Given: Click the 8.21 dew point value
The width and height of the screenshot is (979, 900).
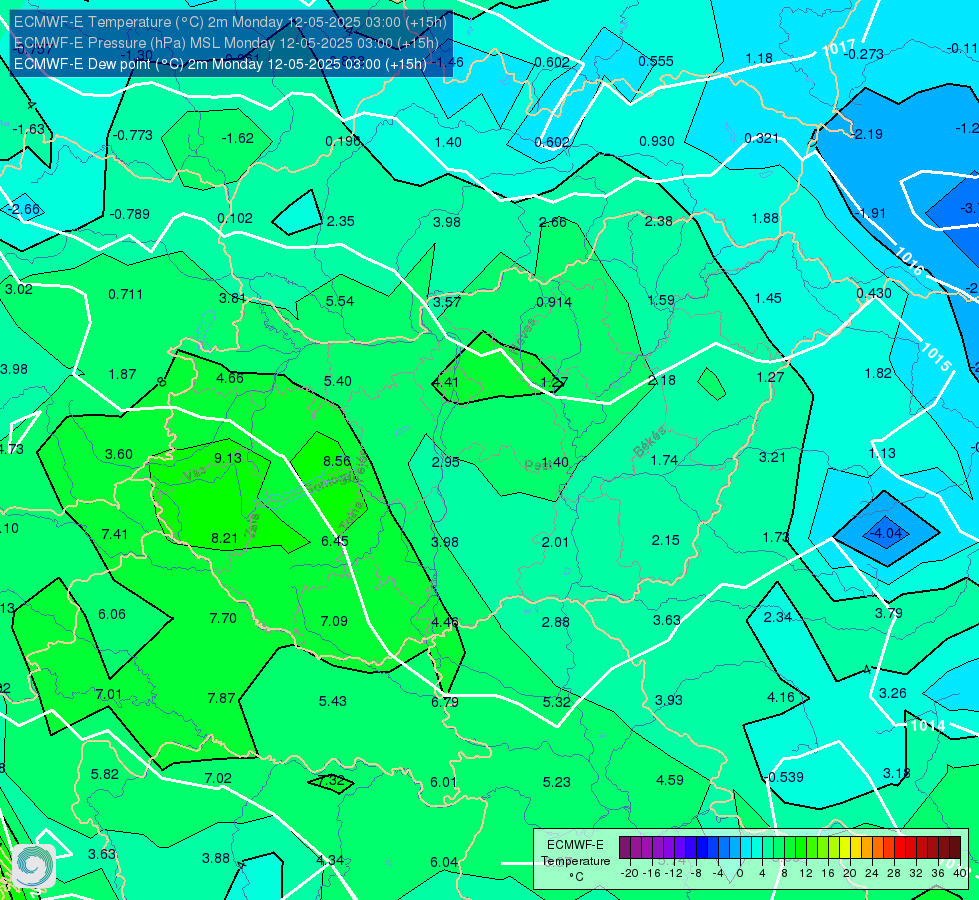Looking at the screenshot, I should pos(225,538).
